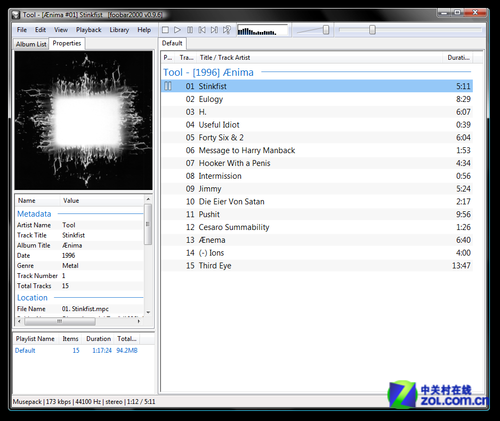Viewport: 500px width, 421px height.
Task: Click the seek bar position handle
Action: [372, 30]
